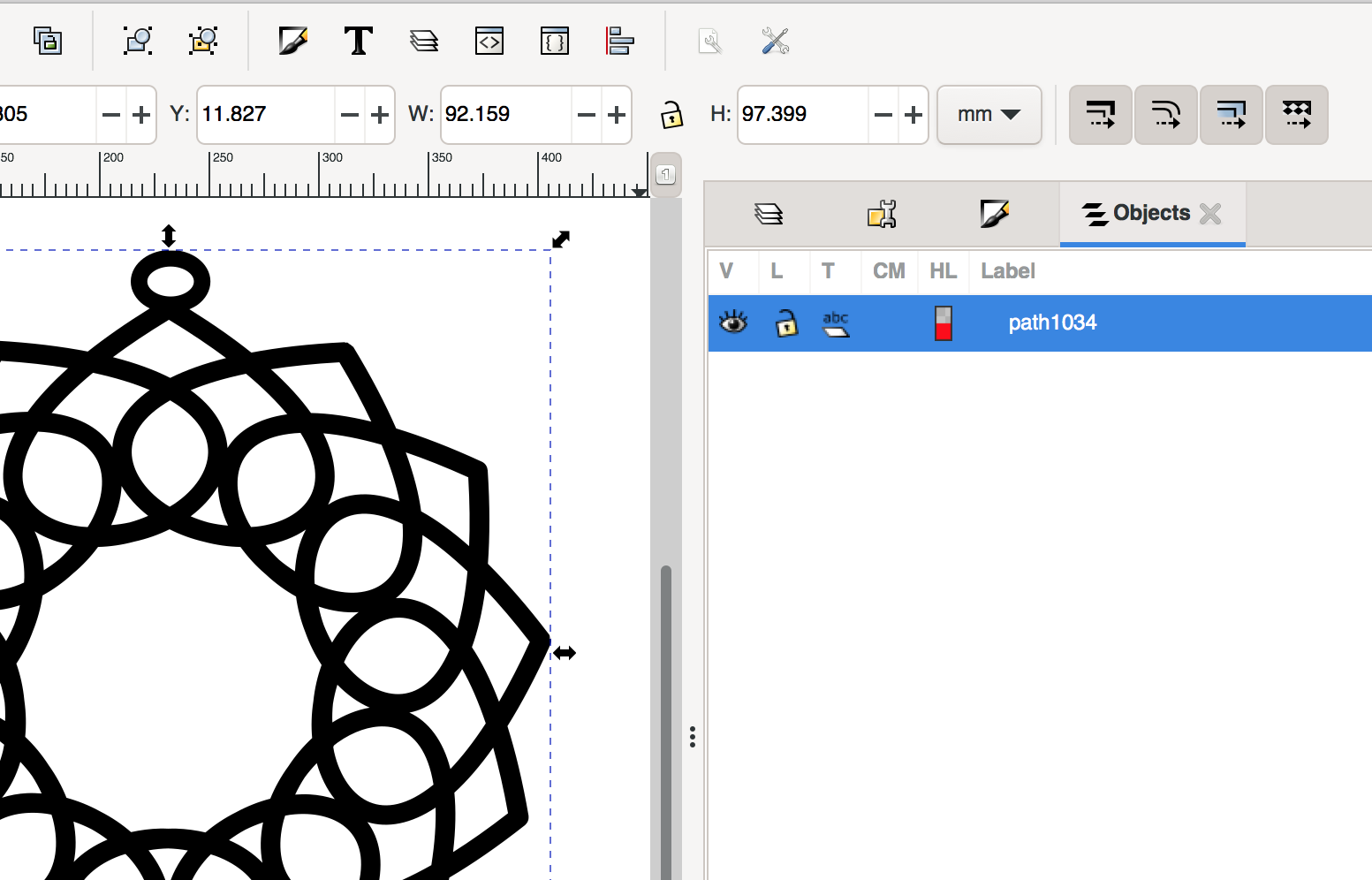1372x880 pixels.
Task: Open Align and Distribute dialog
Action: pyautogui.click(x=619, y=41)
